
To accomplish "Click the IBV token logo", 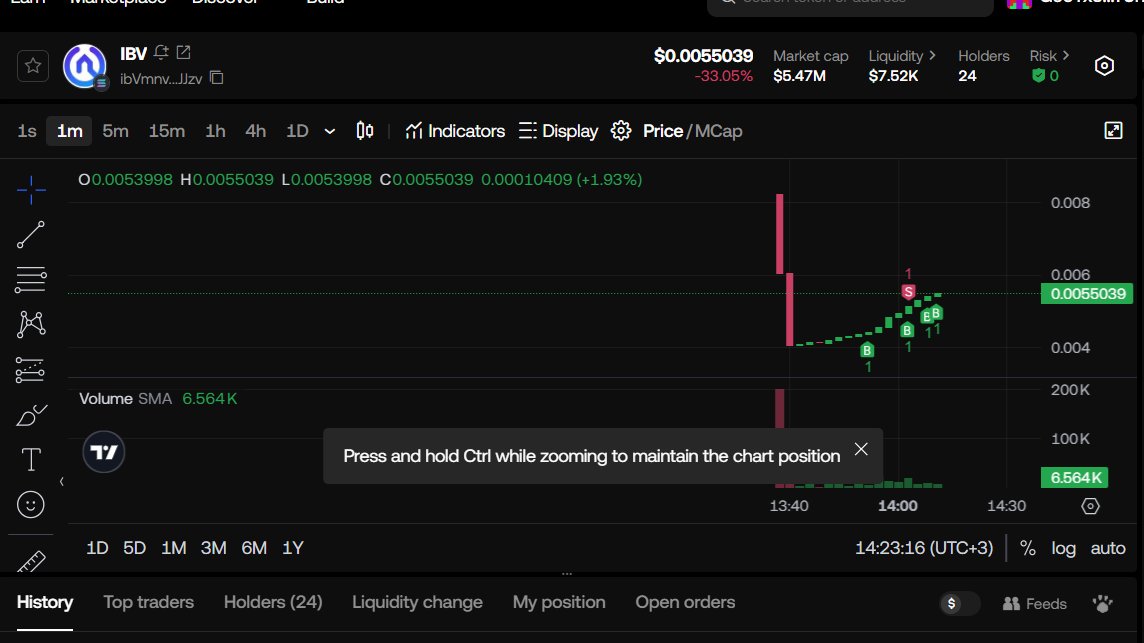I will click(85, 66).
